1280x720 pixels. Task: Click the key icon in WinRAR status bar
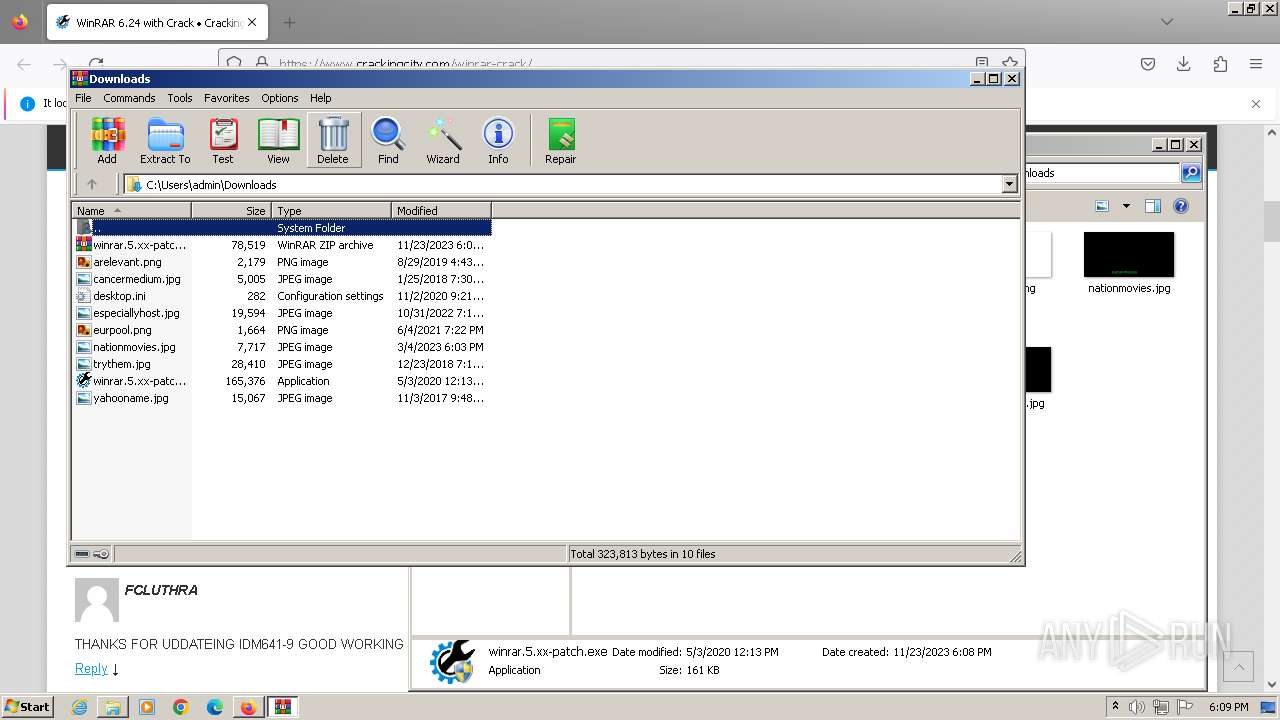click(x=101, y=554)
